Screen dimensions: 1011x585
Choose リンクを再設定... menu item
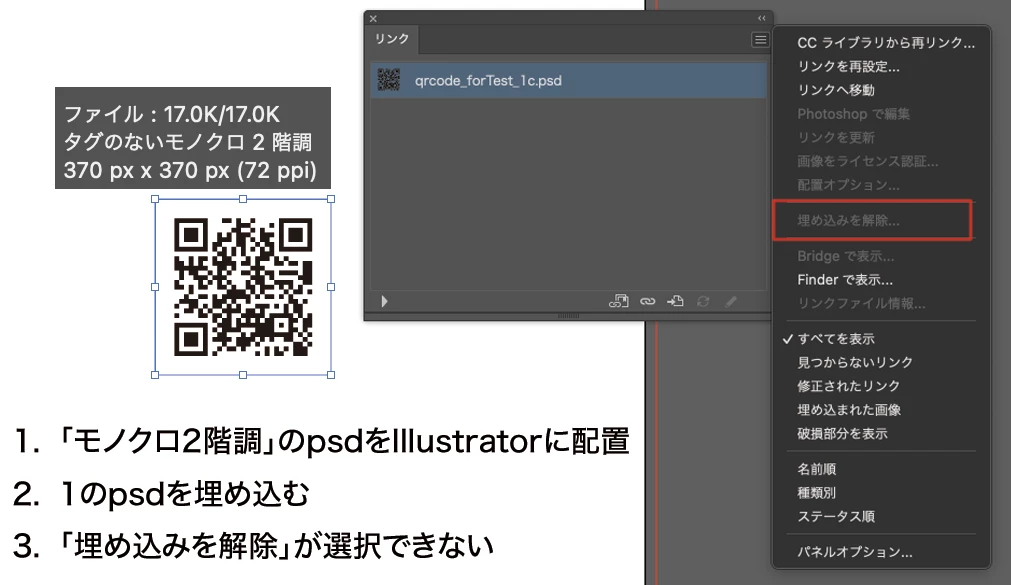(x=848, y=66)
